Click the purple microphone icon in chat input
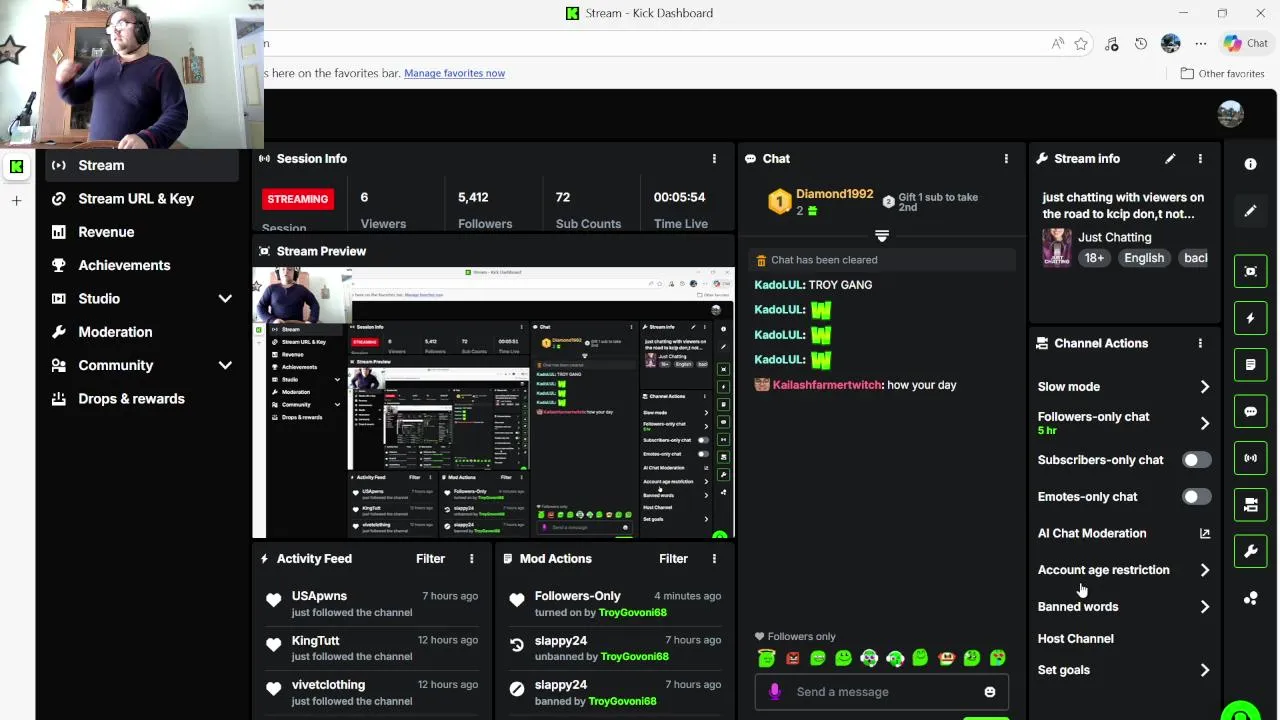 click(774, 692)
